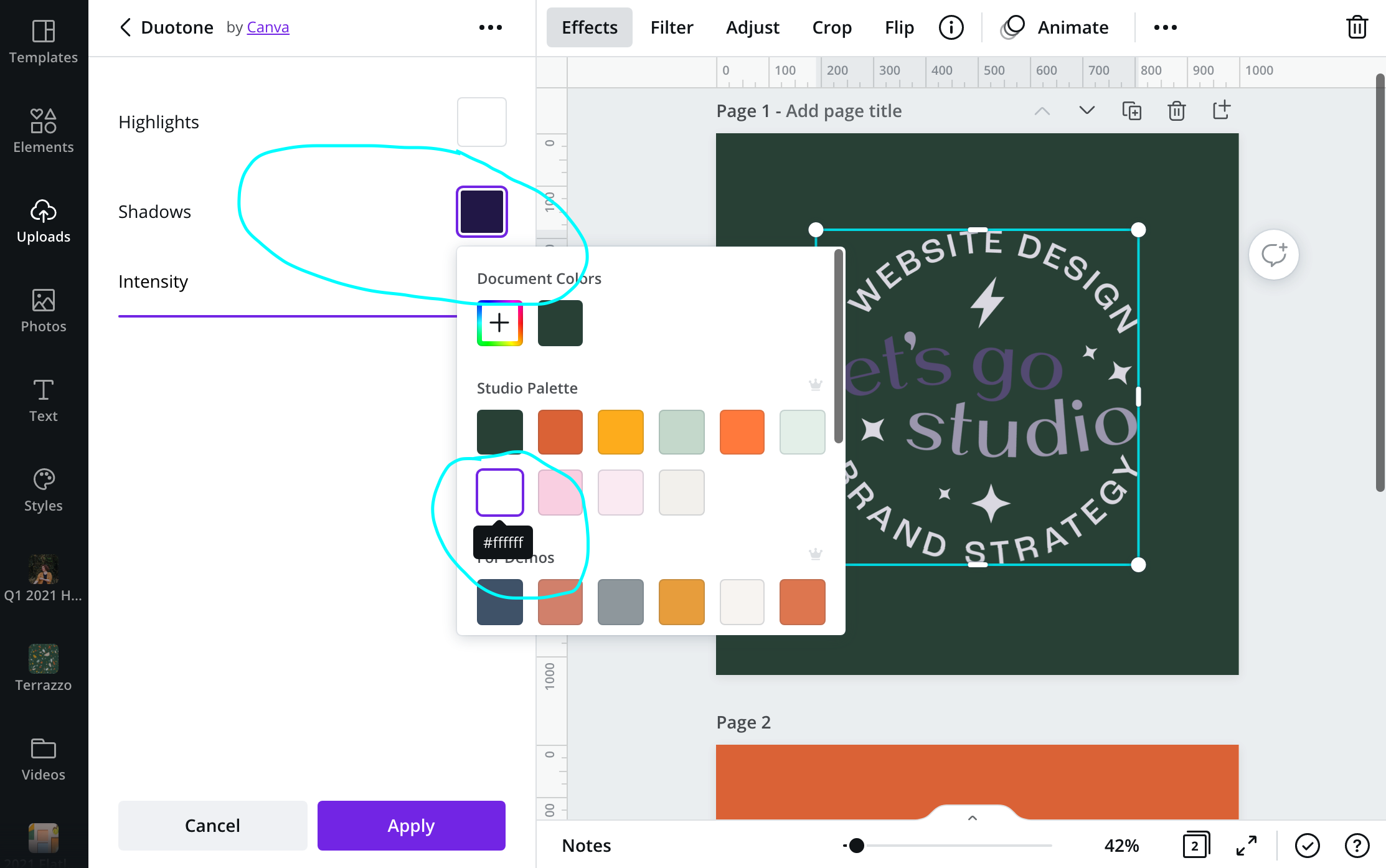Delete element with top-right trash icon

tap(1357, 27)
